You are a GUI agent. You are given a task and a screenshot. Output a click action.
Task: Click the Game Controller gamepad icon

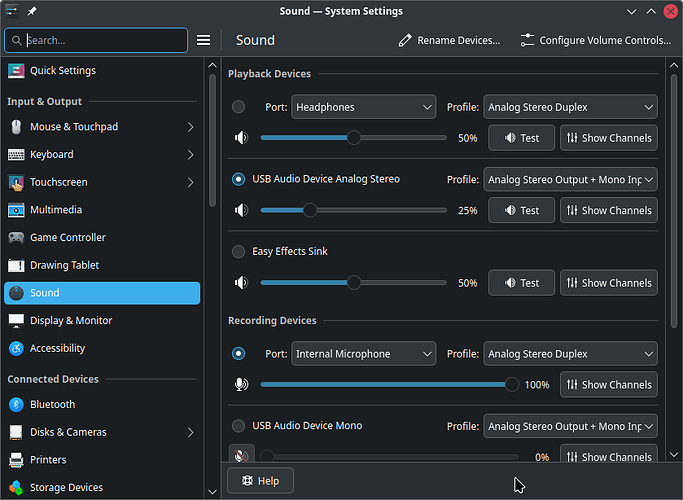(16, 237)
